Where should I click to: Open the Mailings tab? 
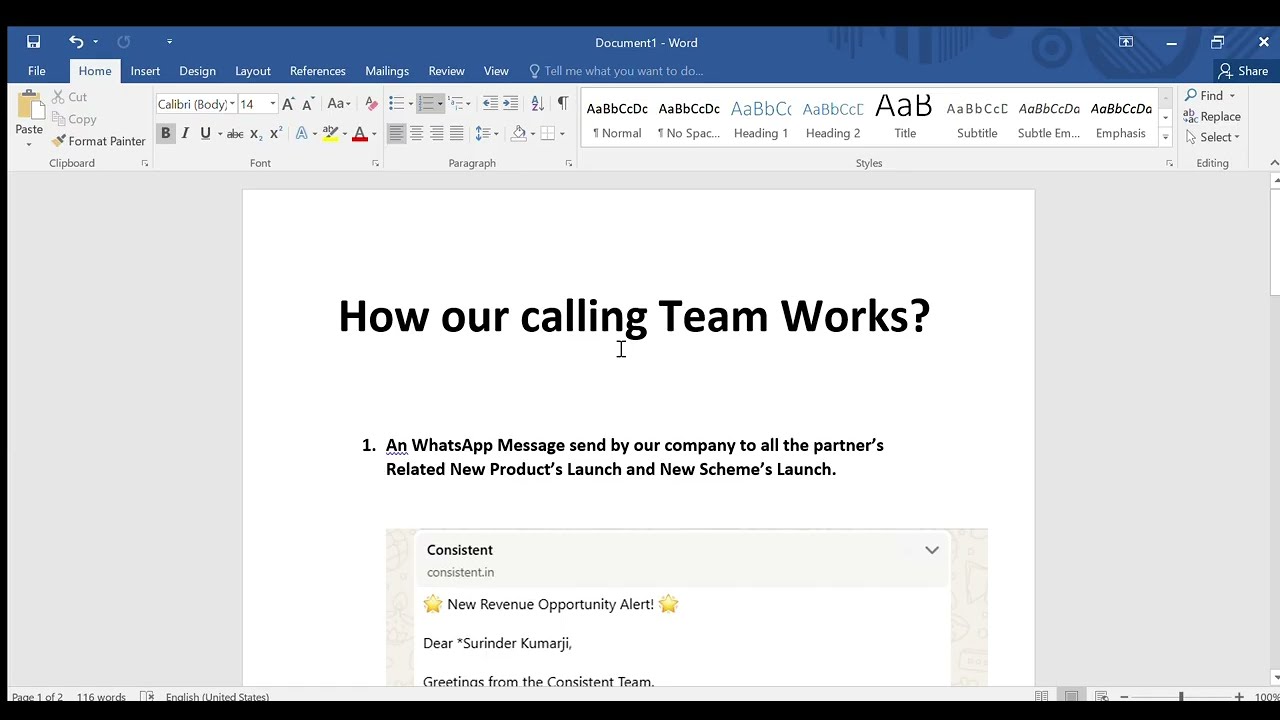(x=387, y=71)
